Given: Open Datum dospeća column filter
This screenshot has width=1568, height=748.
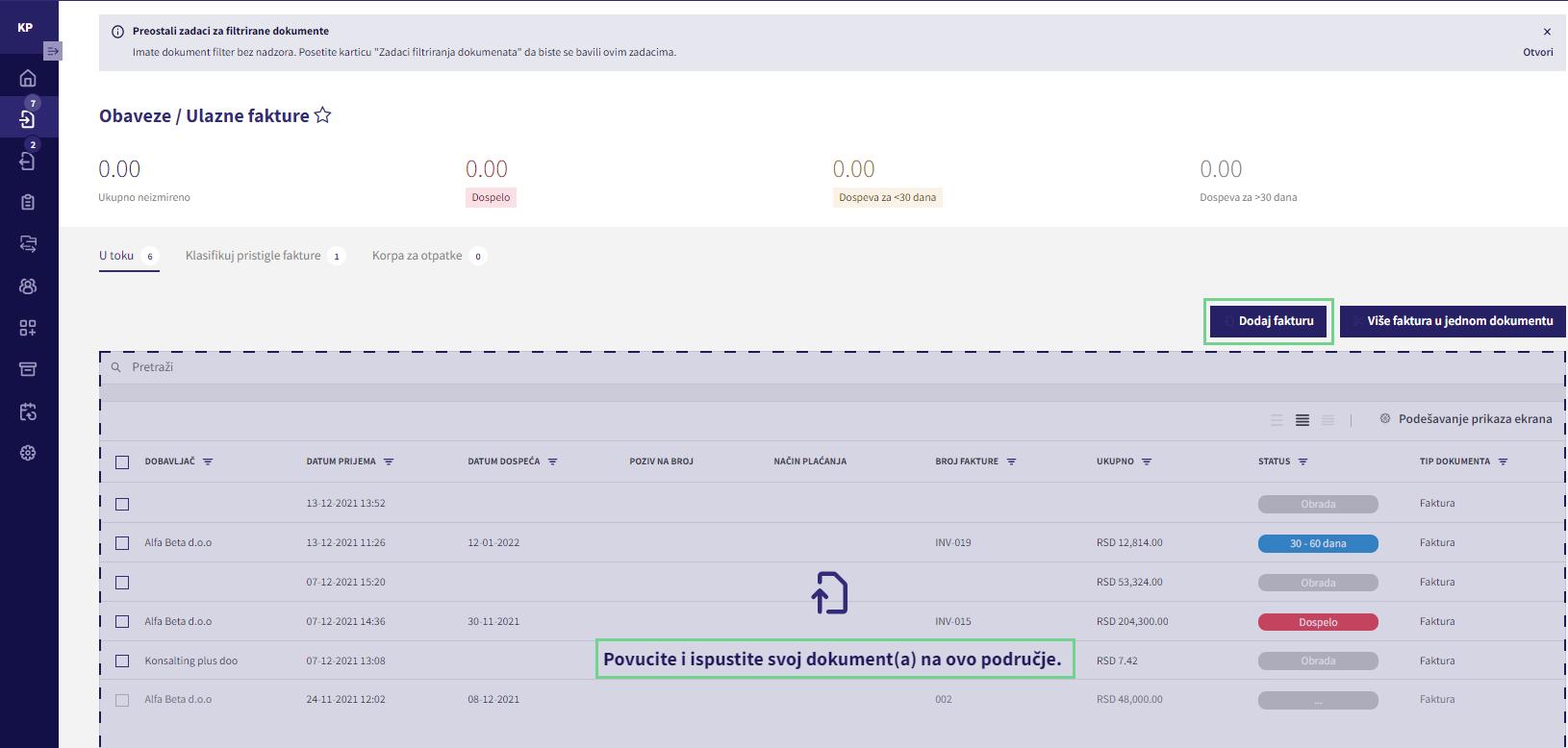Looking at the screenshot, I should click(x=553, y=461).
